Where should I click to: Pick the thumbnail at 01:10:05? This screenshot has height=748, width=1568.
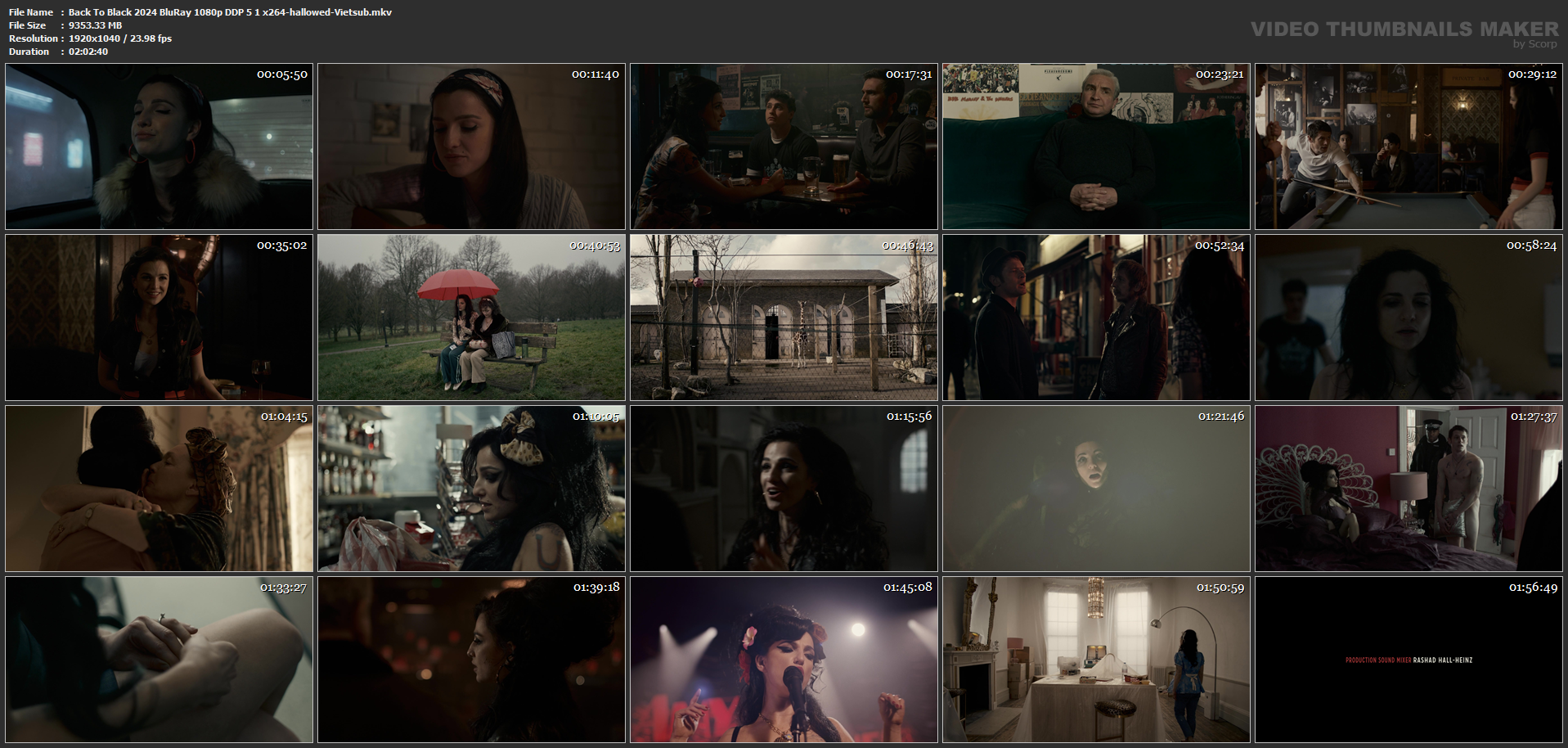pyautogui.click(x=472, y=489)
